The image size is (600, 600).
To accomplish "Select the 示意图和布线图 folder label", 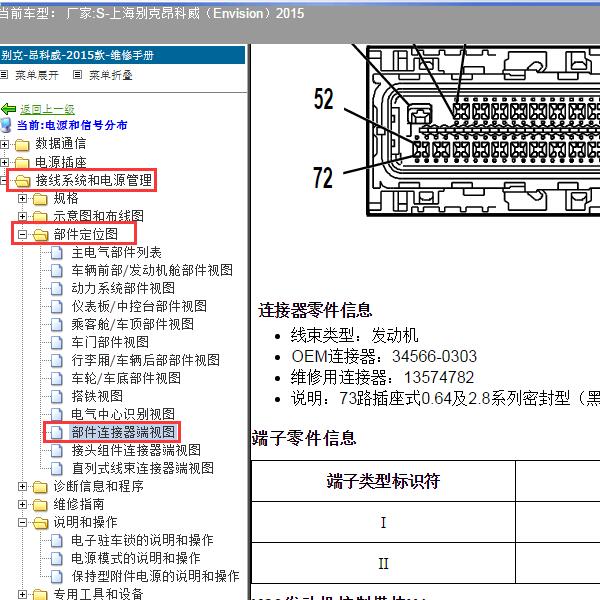I will (98, 217).
